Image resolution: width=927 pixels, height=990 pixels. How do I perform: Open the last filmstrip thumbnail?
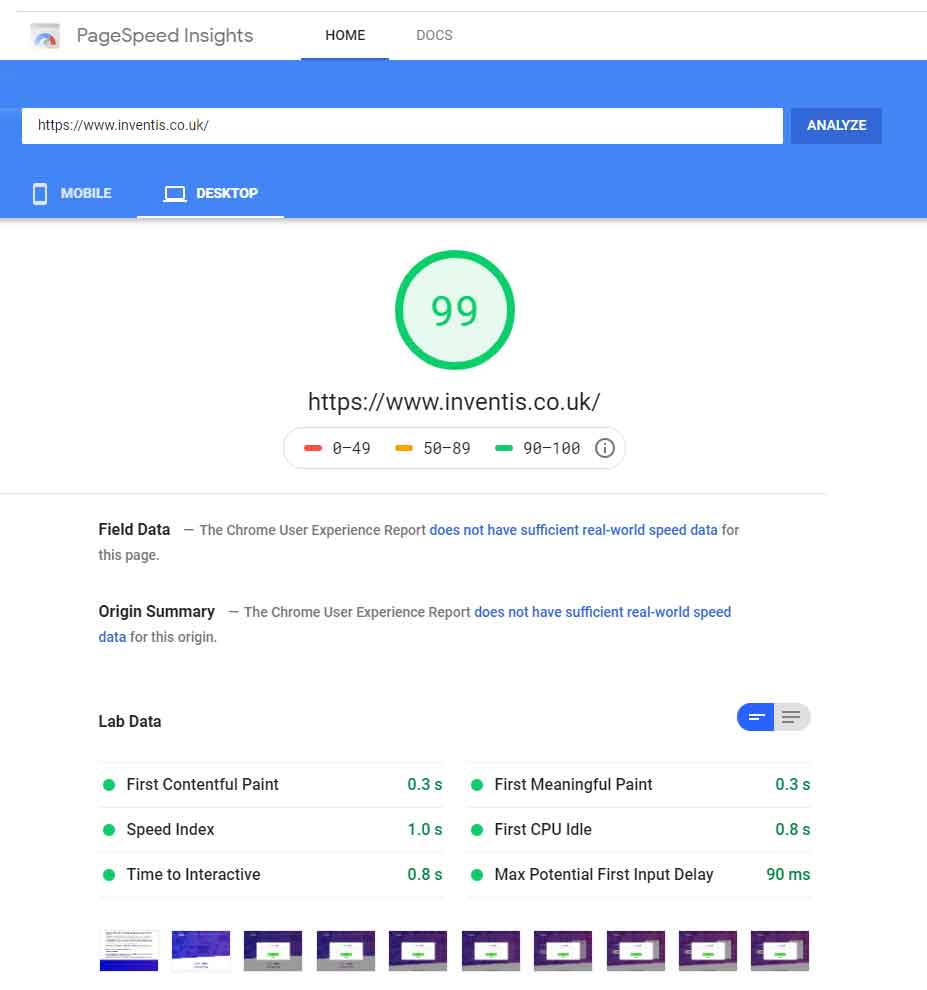pos(780,950)
